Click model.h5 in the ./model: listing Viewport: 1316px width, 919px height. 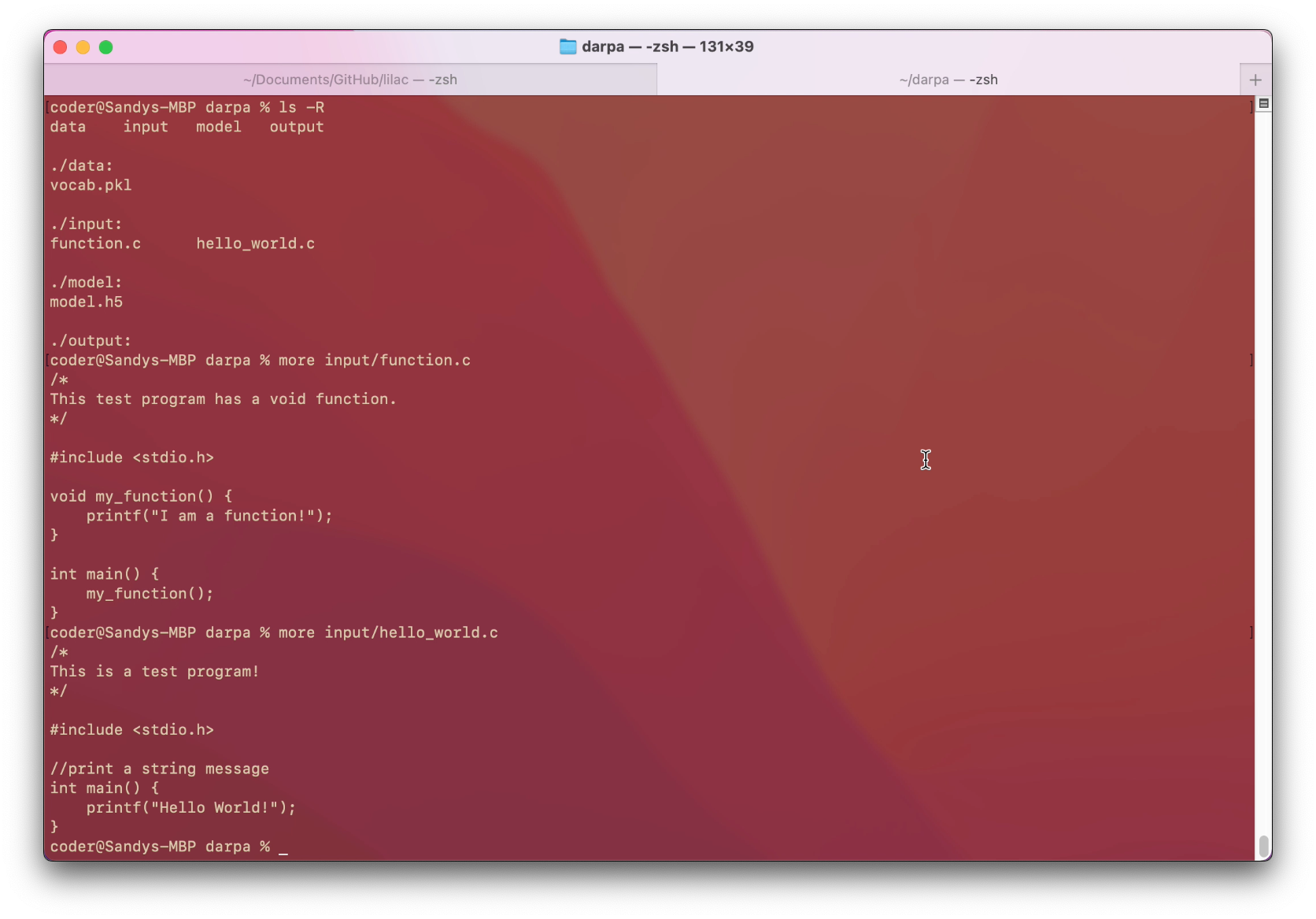point(87,302)
